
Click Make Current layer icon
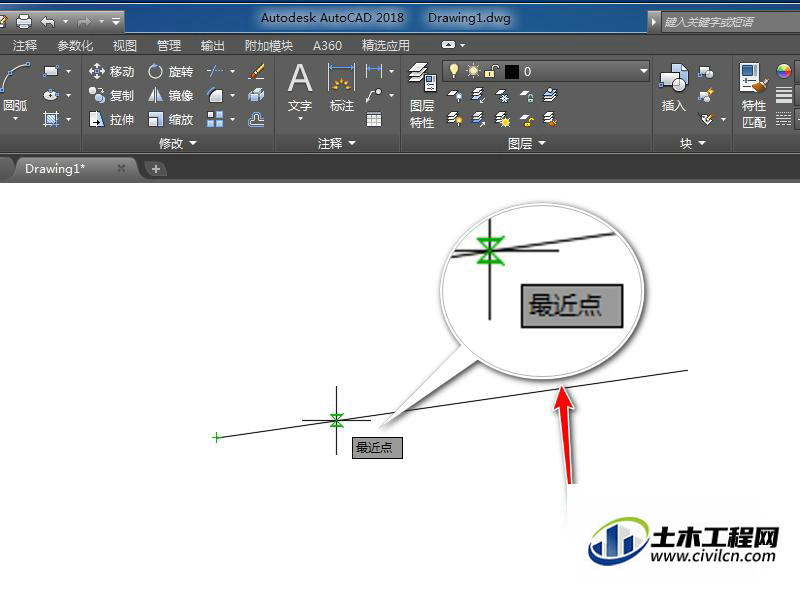click(550, 95)
